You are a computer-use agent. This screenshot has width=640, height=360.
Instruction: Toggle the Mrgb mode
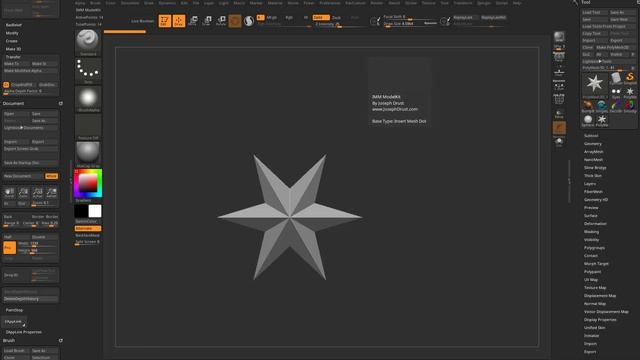pyautogui.click(x=271, y=18)
